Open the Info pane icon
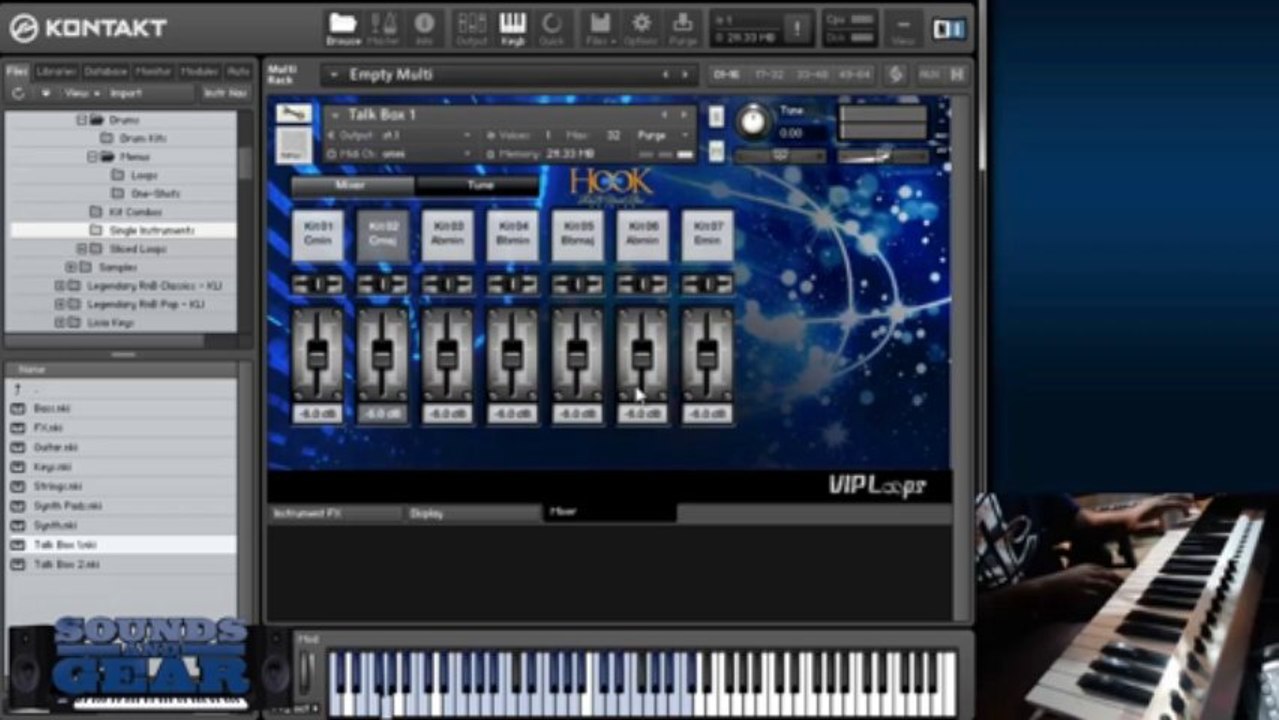Screen dimensions: 1279x720 pos(424,28)
